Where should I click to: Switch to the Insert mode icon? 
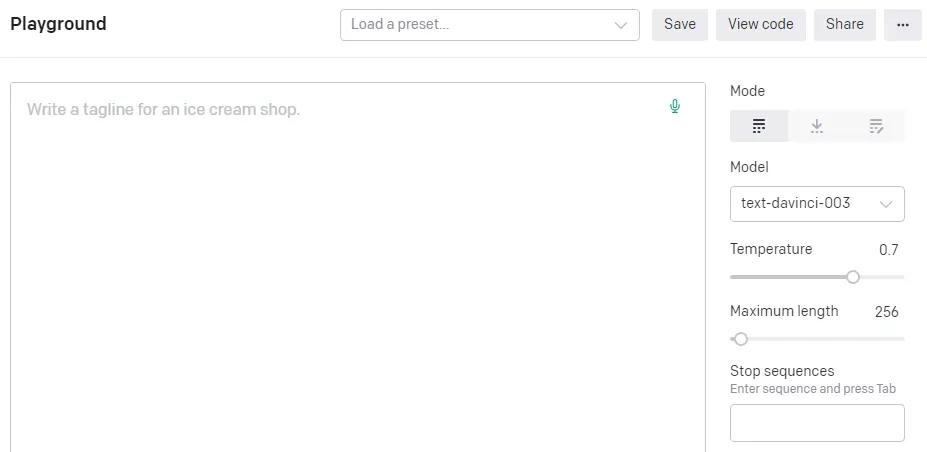pyautogui.click(x=817, y=126)
